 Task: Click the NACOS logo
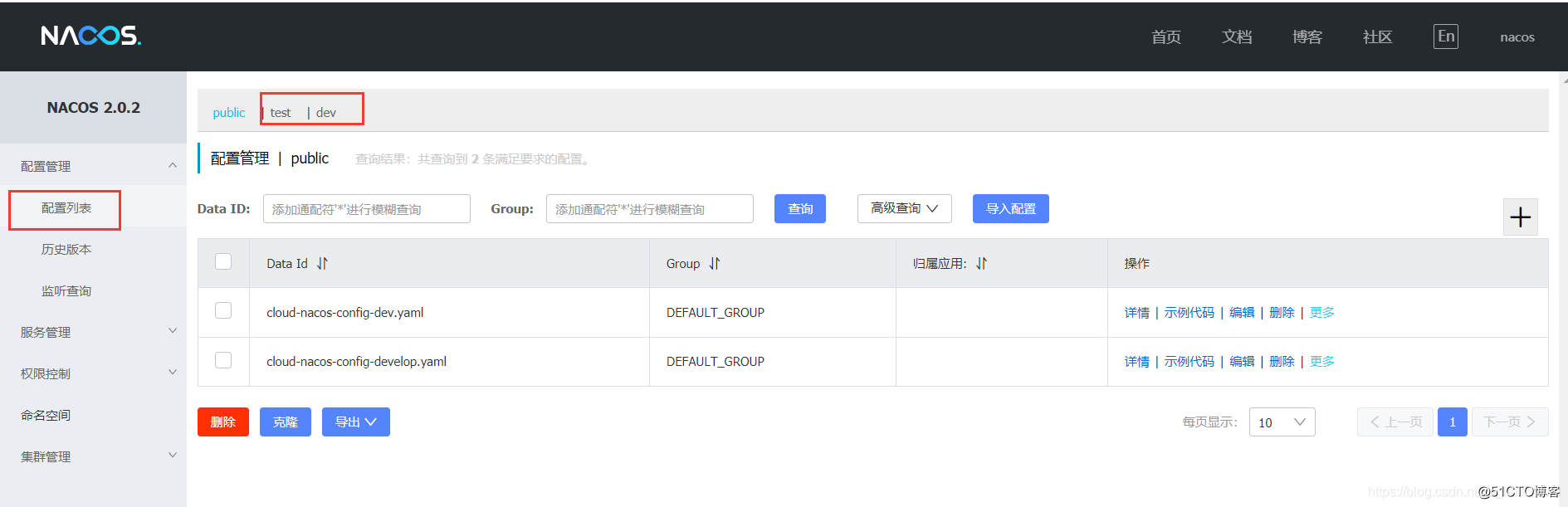[91, 36]
